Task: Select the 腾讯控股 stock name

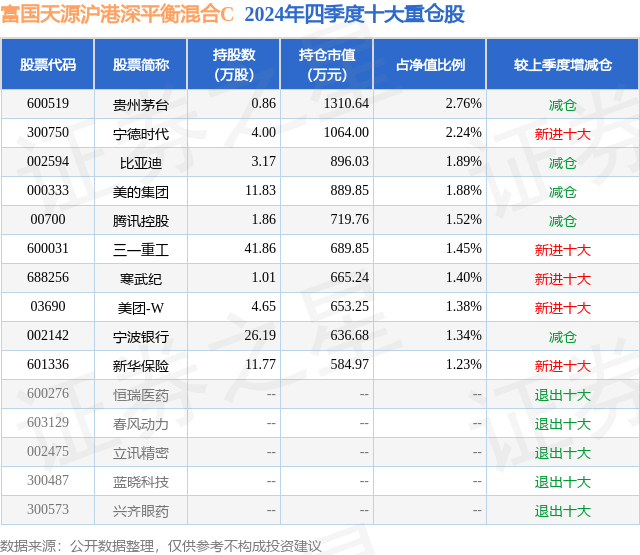Action: pos(141,221)
